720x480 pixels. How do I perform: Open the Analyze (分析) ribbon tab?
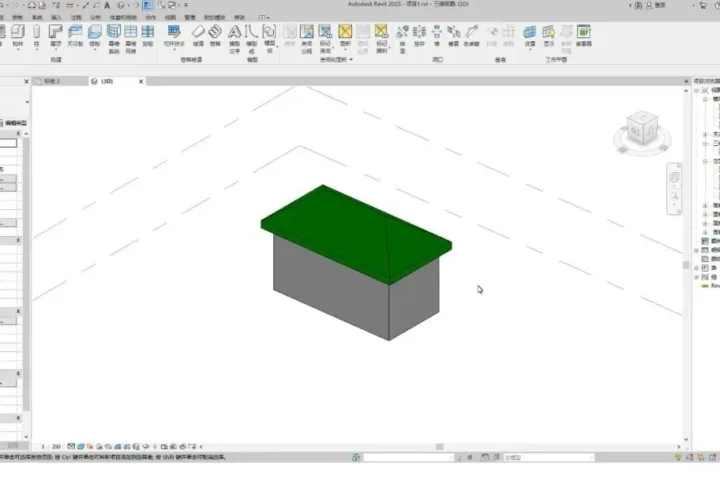(x=96, y=17)
